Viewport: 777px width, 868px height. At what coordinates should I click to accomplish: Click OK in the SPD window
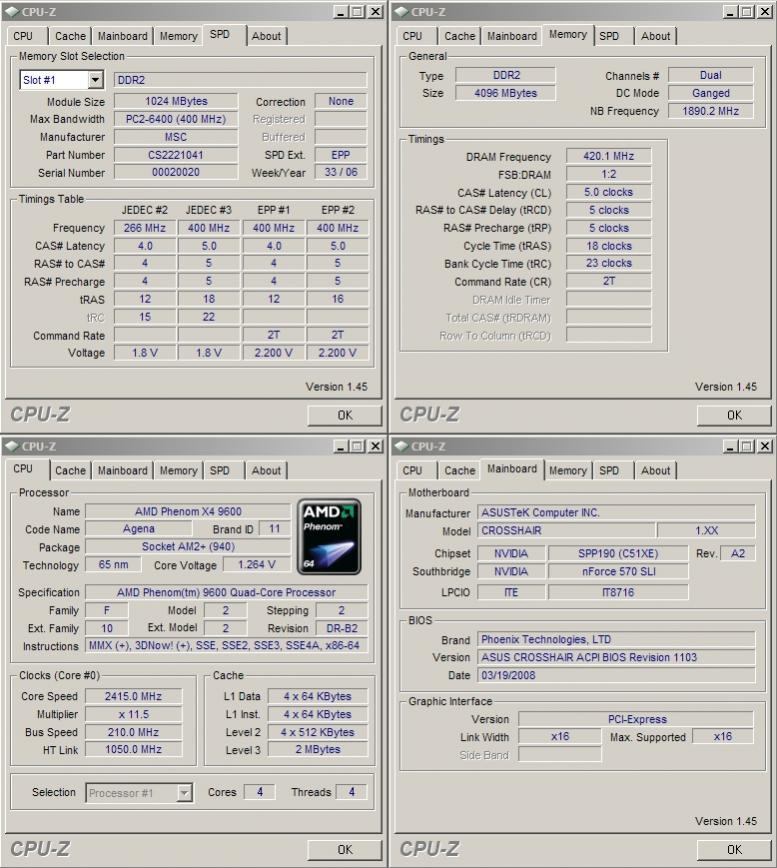coord(345,415)
